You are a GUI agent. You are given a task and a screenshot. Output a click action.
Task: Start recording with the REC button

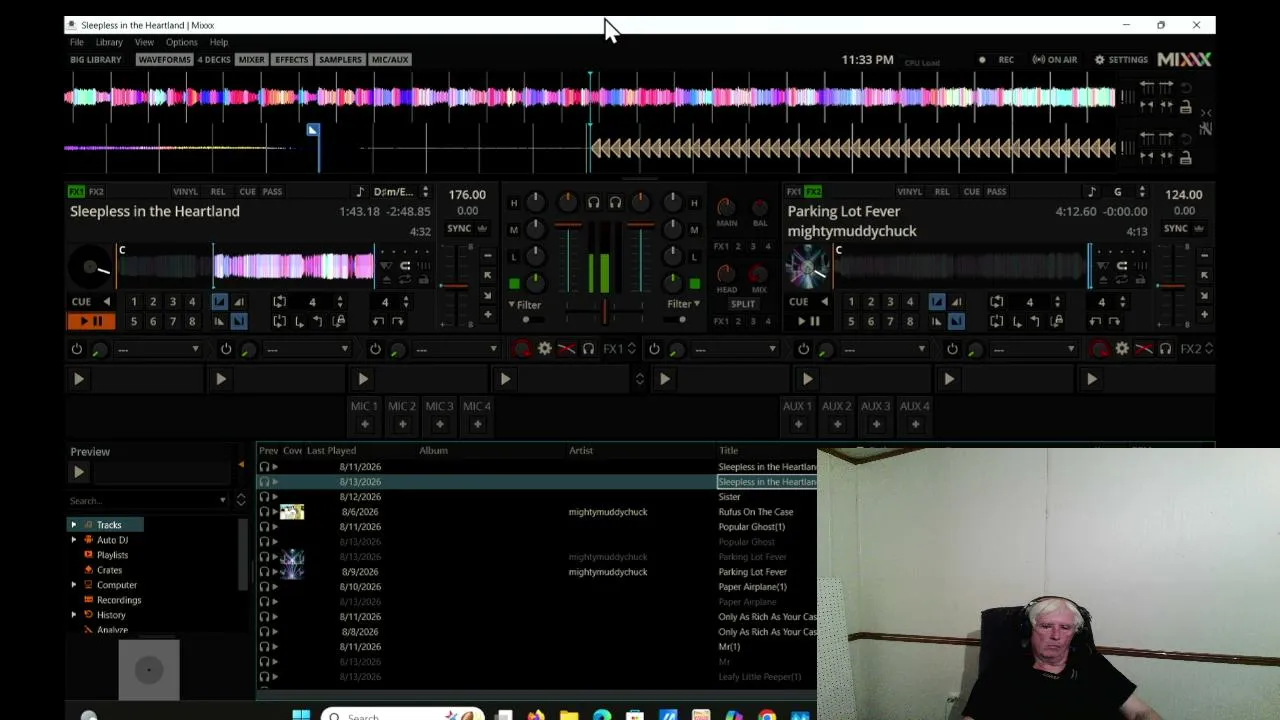(x=998, y=60)
